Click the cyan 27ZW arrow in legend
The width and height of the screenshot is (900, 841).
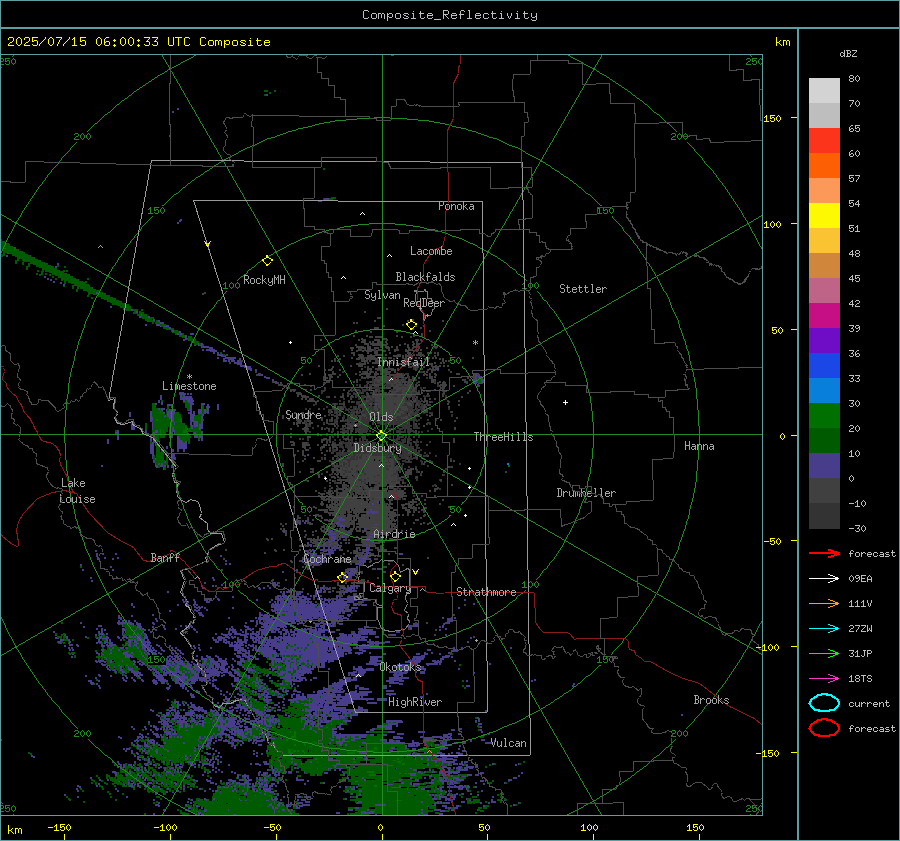824,629
